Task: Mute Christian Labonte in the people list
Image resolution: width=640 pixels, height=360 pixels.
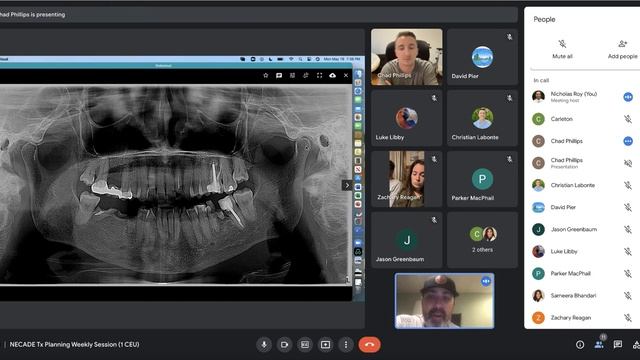Action: (628, 185)
